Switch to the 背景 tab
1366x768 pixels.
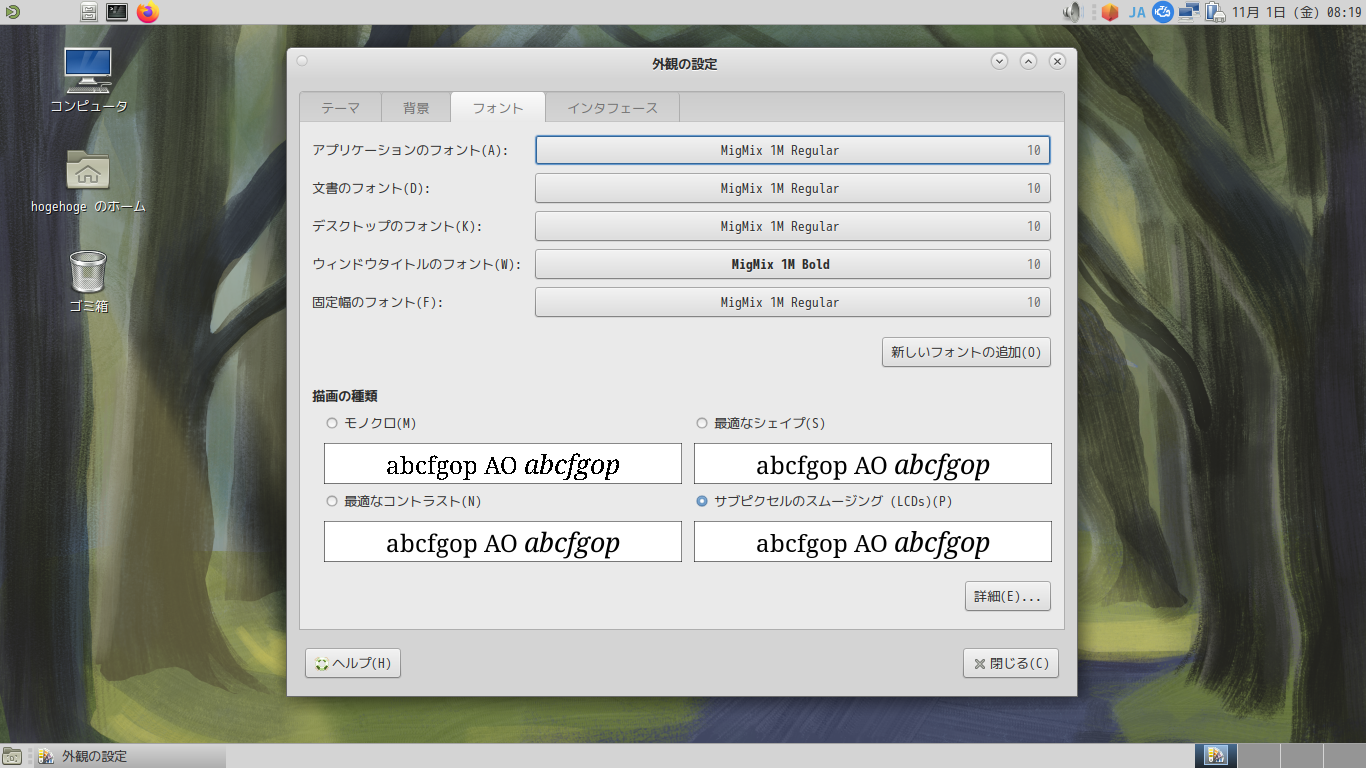coord(416,108)
